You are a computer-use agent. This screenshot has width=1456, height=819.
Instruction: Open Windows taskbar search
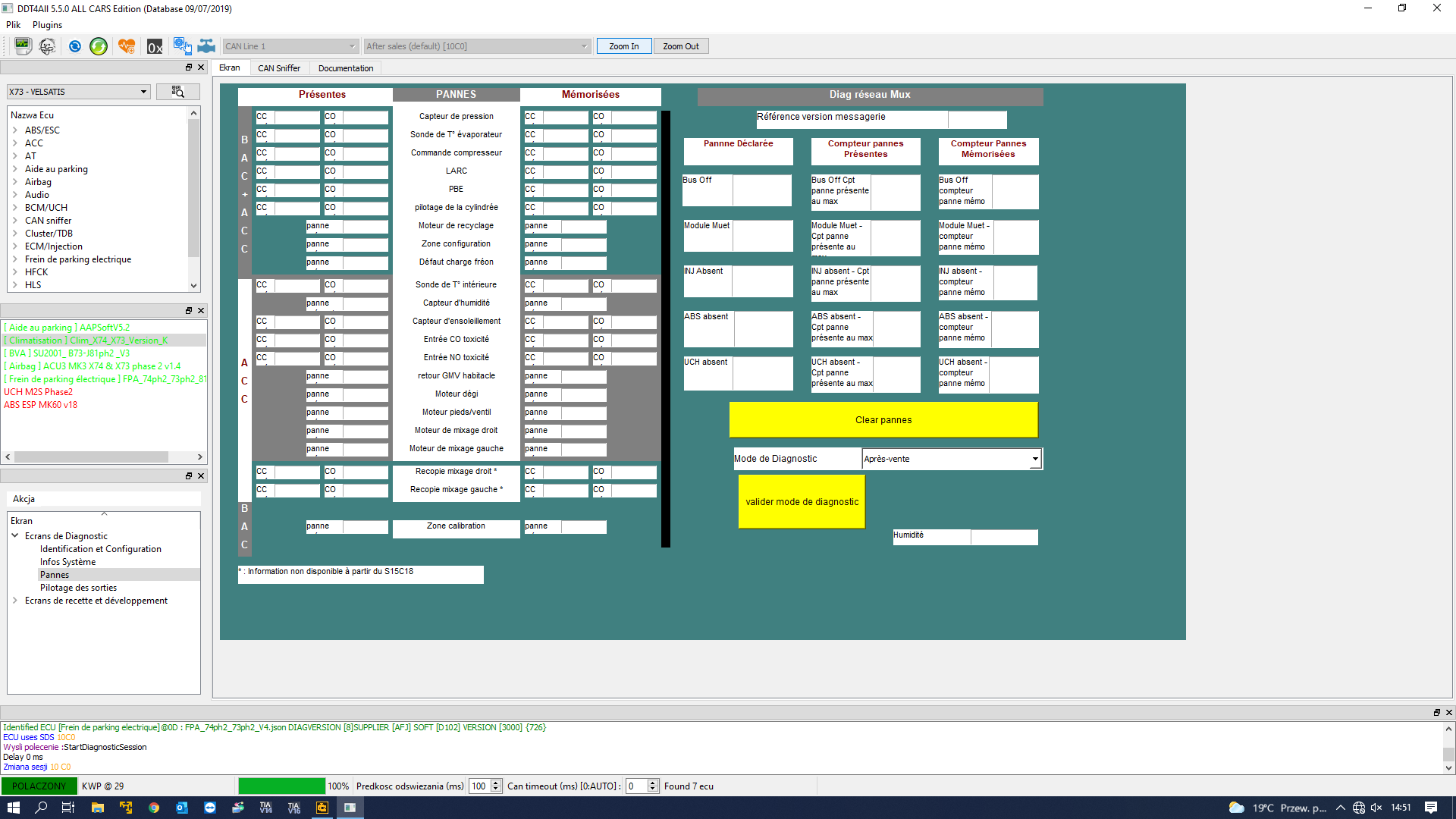(x=42, y=808)
